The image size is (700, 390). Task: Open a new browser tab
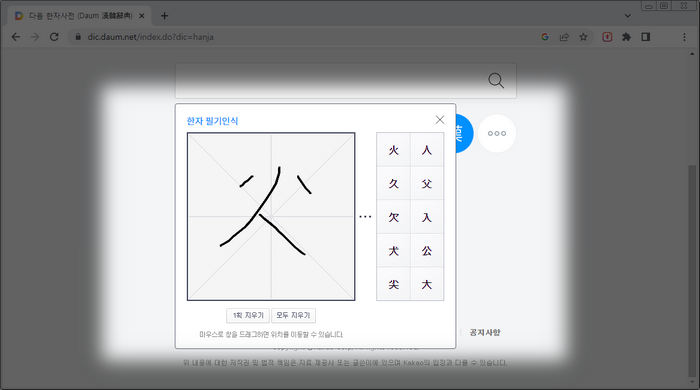164,16
